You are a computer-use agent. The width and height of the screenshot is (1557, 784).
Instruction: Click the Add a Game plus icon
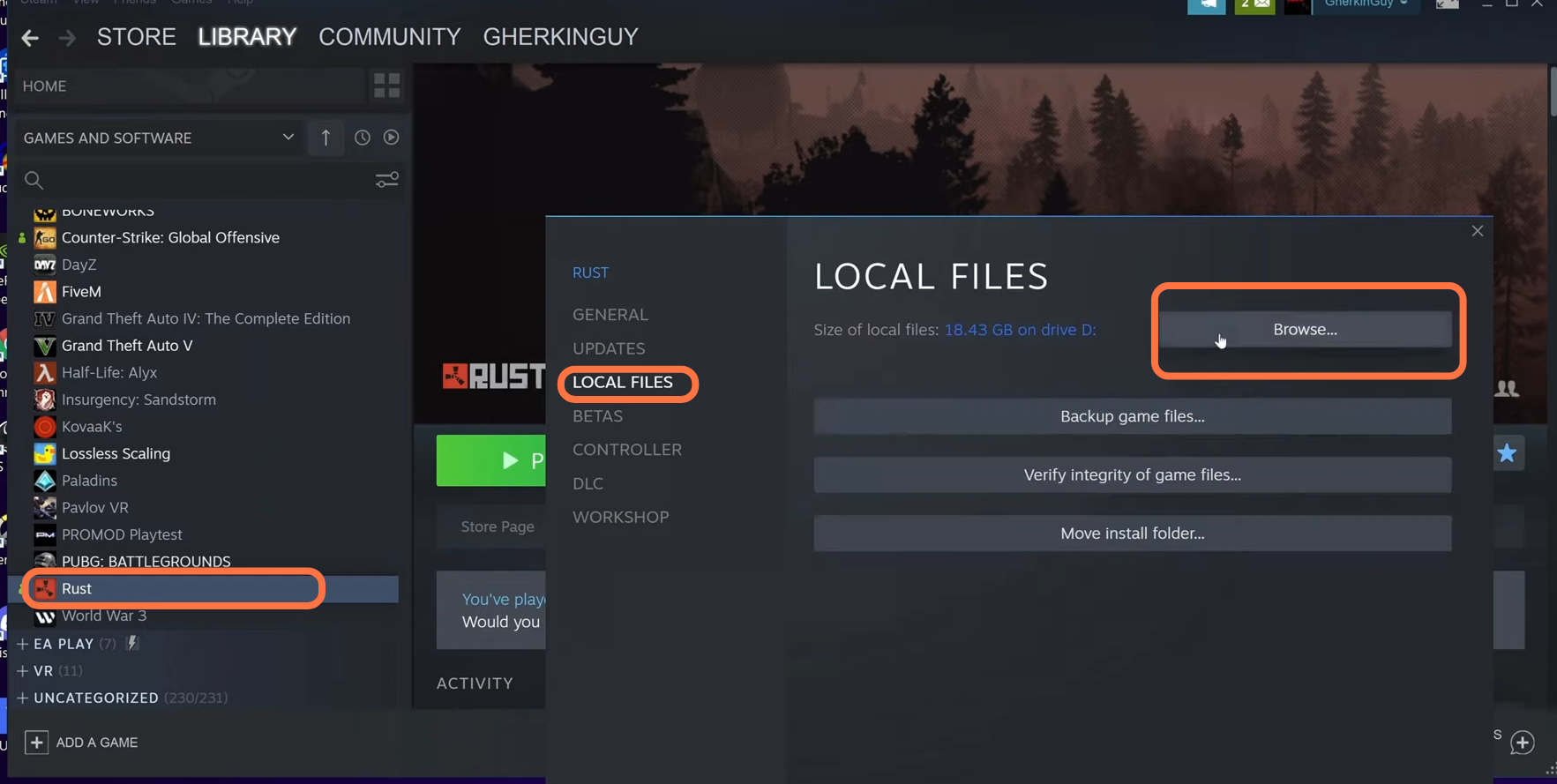tap(36, 743)
